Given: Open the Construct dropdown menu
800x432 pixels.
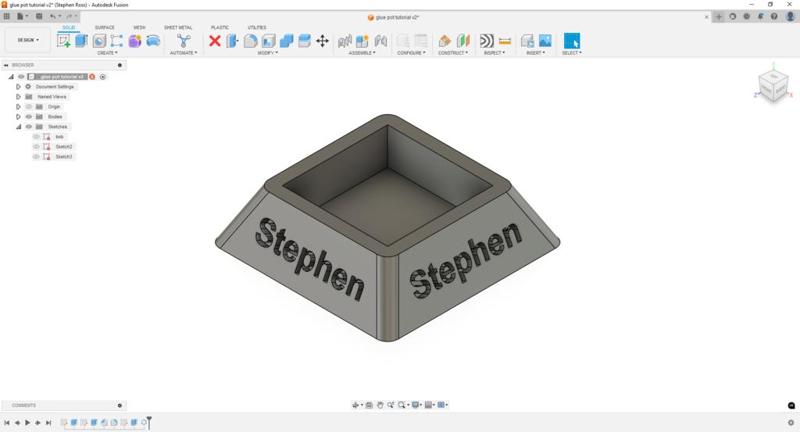Looking at the screenshot, I should [x=453, y=53].
